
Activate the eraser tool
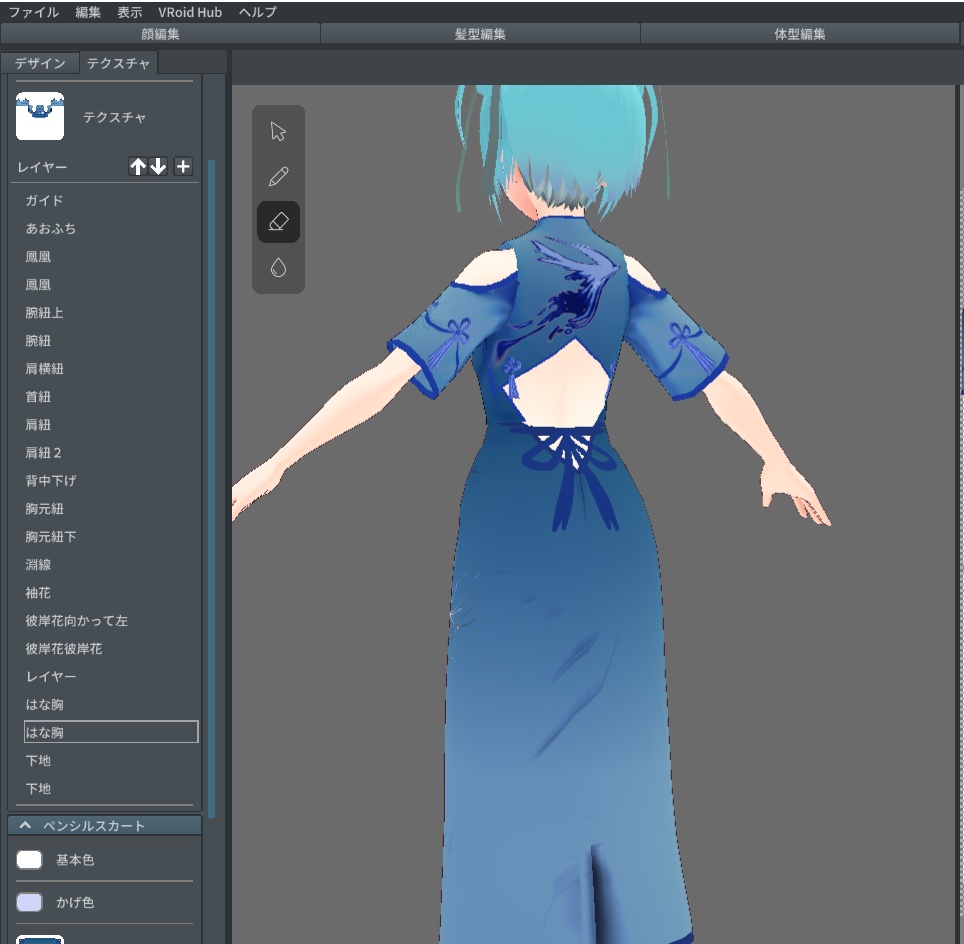coord(277,222)
